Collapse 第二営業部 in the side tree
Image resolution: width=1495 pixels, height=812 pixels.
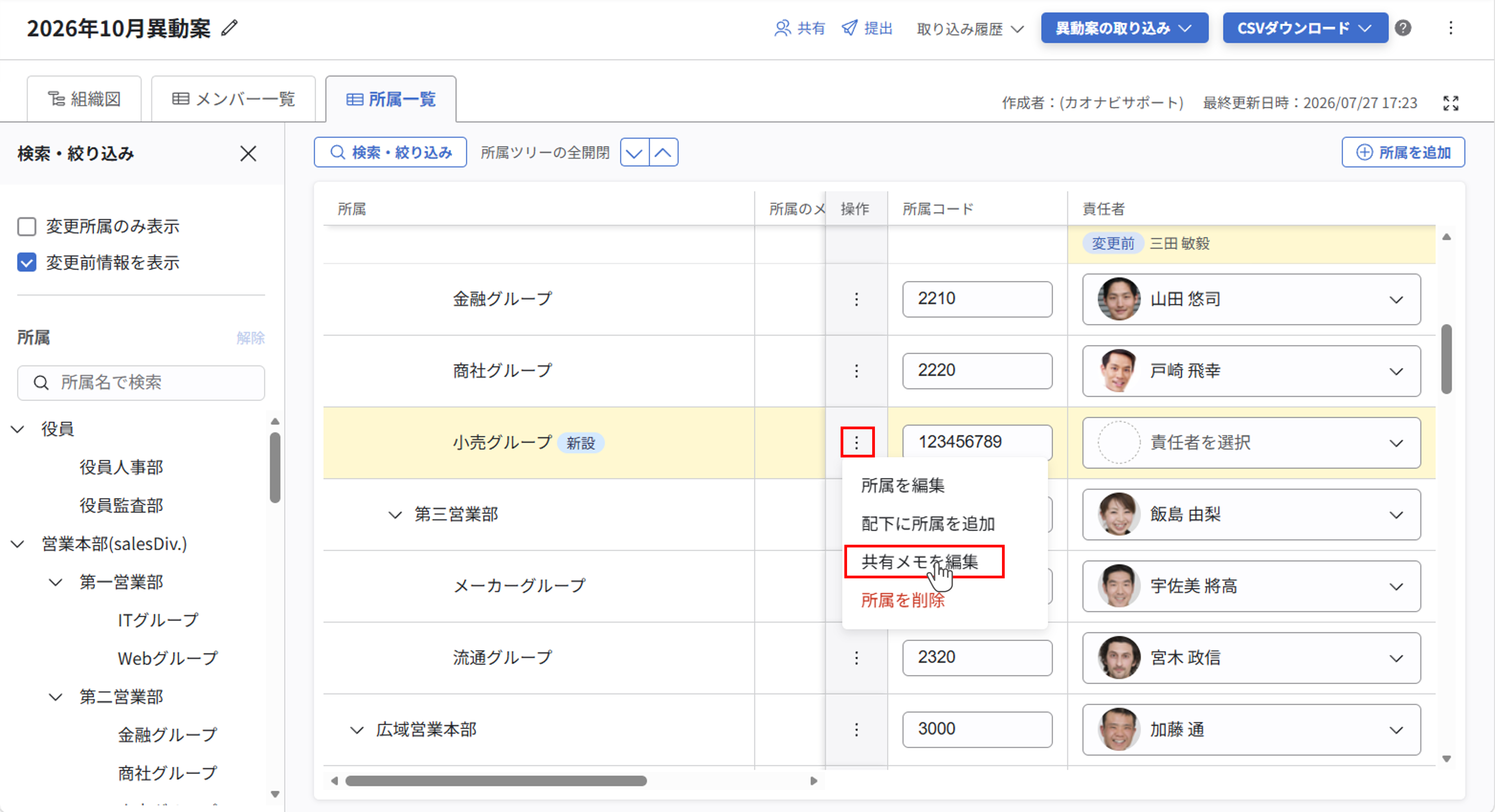[56, 697]
